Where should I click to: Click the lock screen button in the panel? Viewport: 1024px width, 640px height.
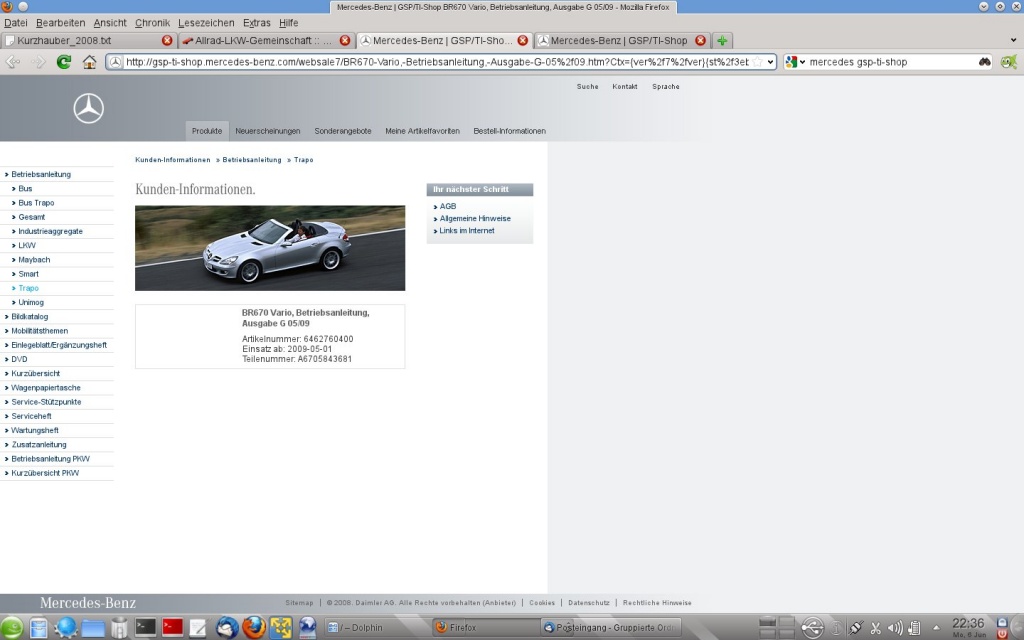(x=1002, y=622)
